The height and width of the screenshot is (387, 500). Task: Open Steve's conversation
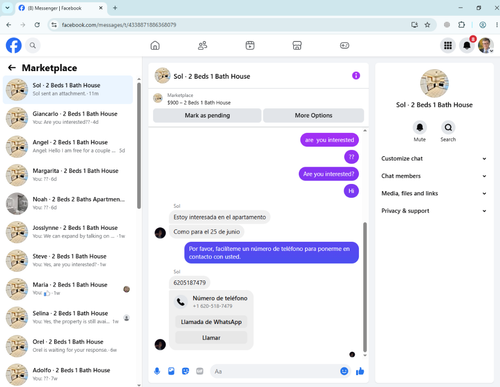pyautogui.click(x=68, y=260)
